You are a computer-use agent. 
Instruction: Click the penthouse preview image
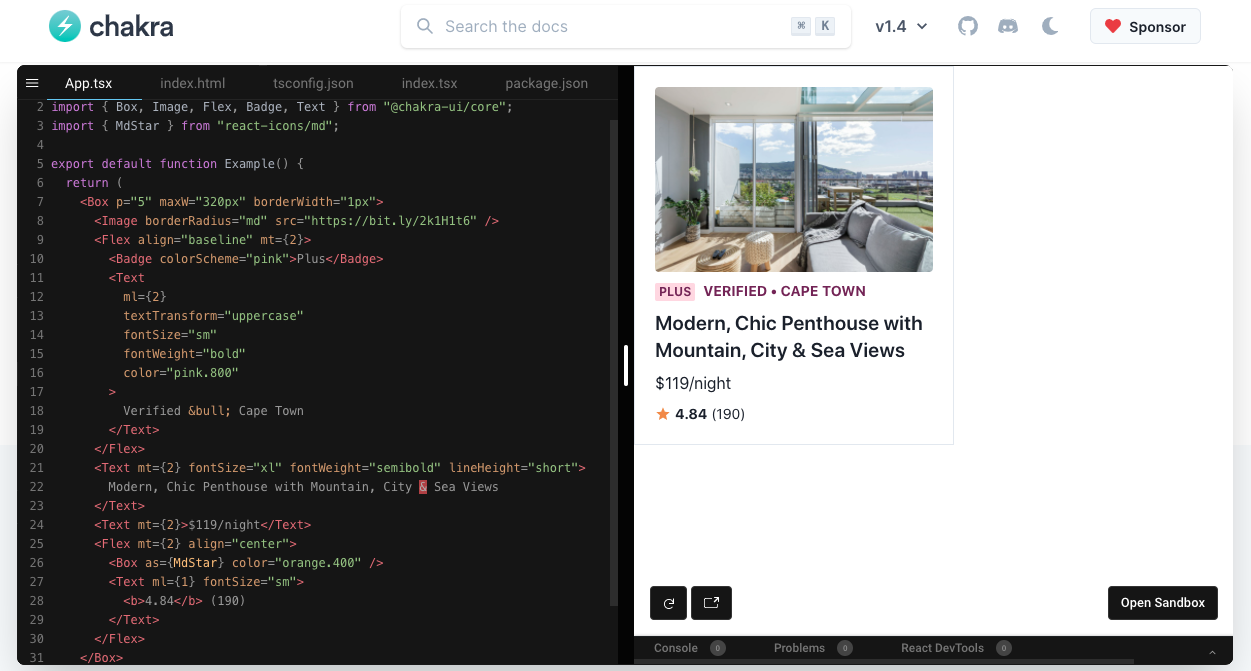(x=794, y=179)
